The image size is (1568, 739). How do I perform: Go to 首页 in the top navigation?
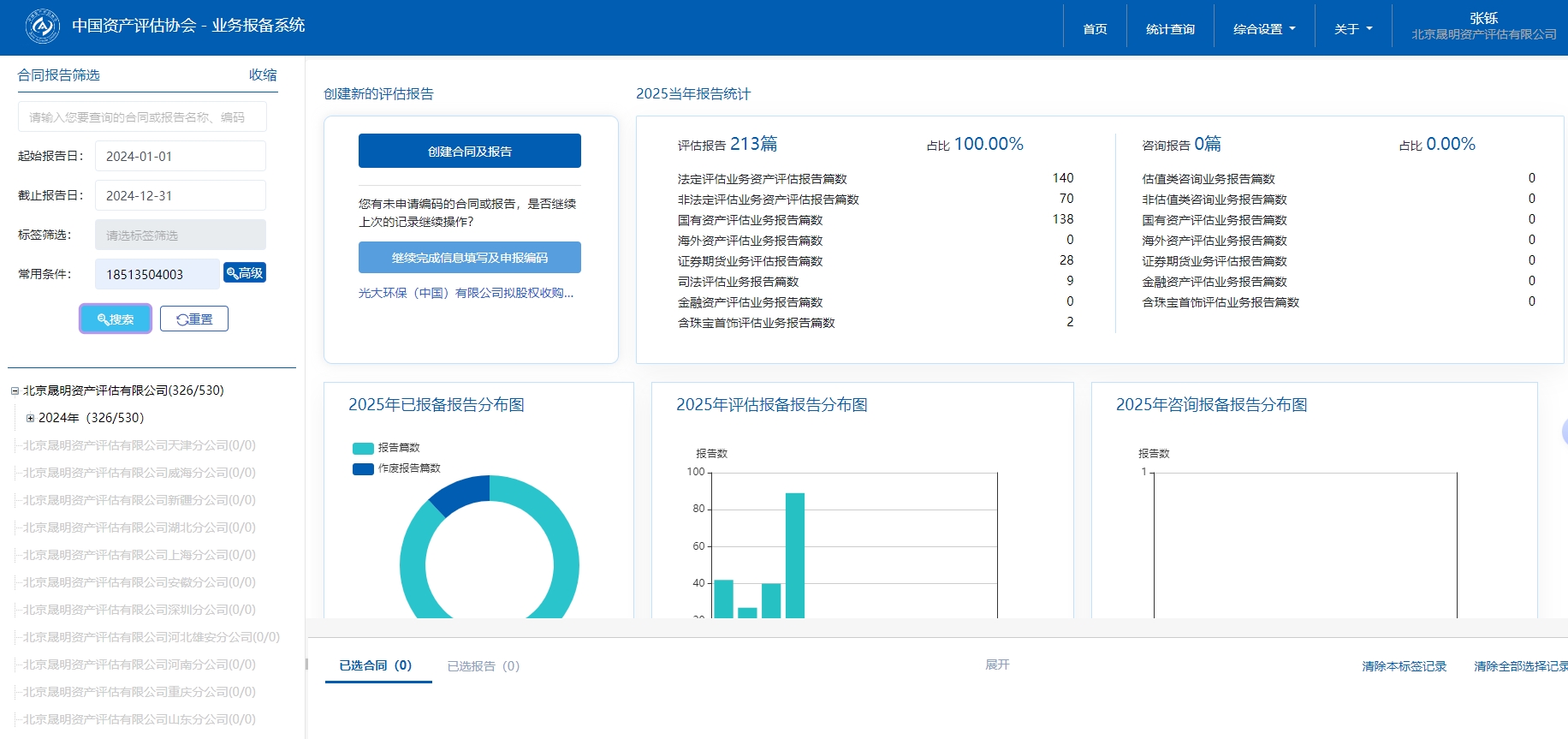point(1095,29)
